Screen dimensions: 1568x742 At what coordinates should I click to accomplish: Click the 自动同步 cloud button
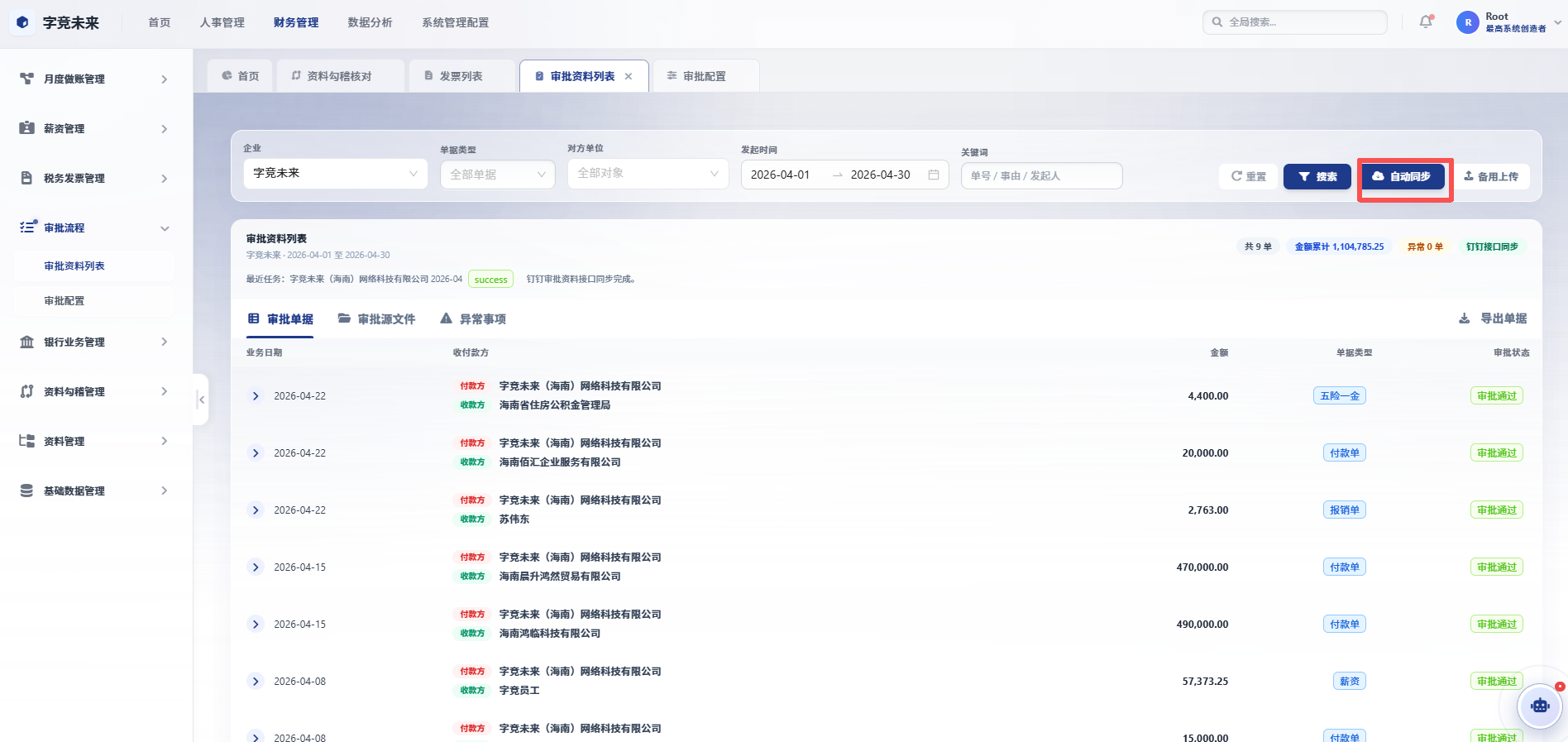point(1403,176)
